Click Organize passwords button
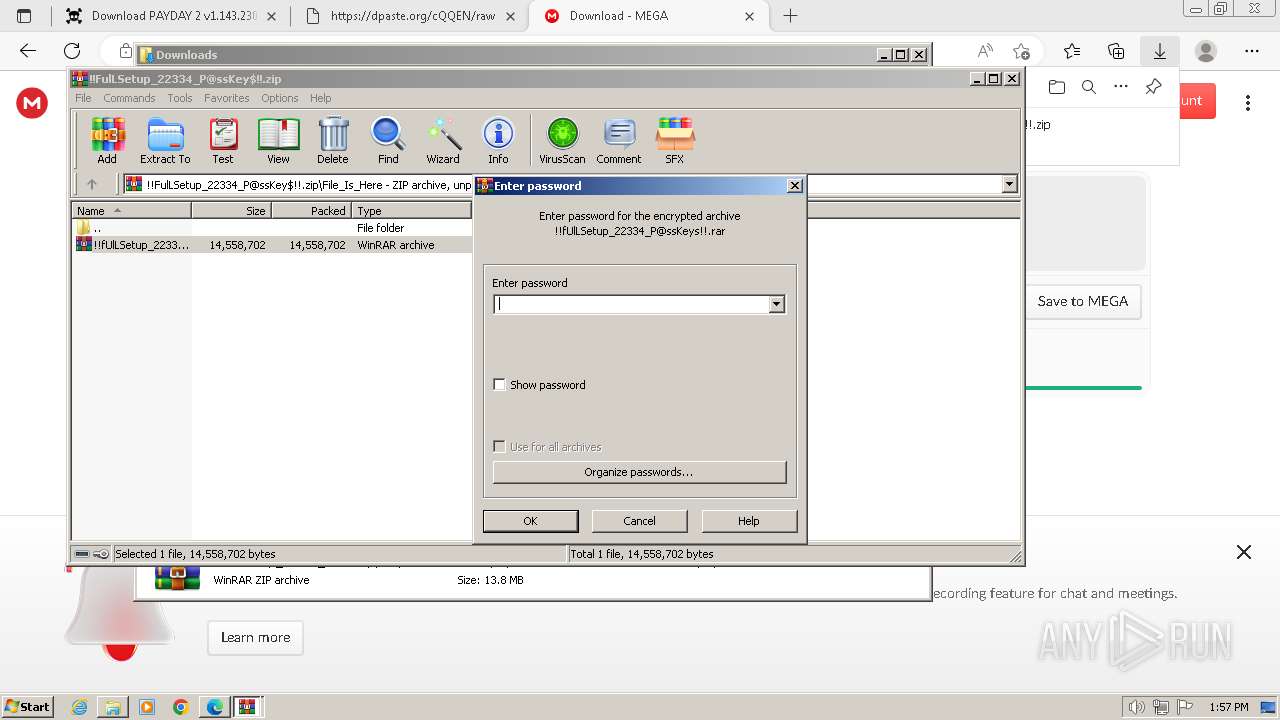1280x720 pixels. click(639, 472)
